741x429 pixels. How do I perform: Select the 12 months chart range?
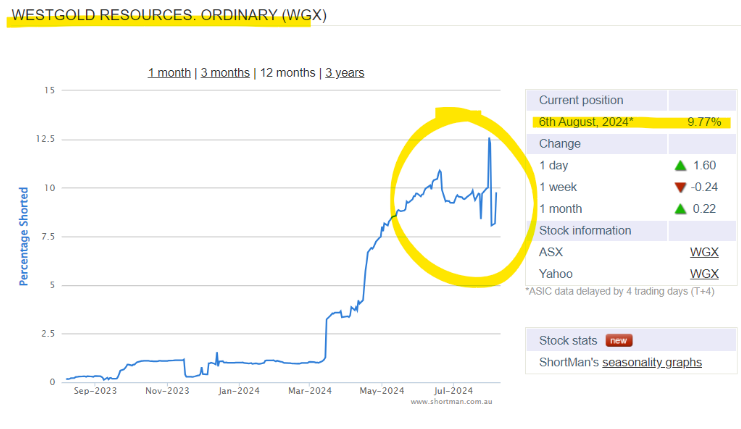coord(287,73)
